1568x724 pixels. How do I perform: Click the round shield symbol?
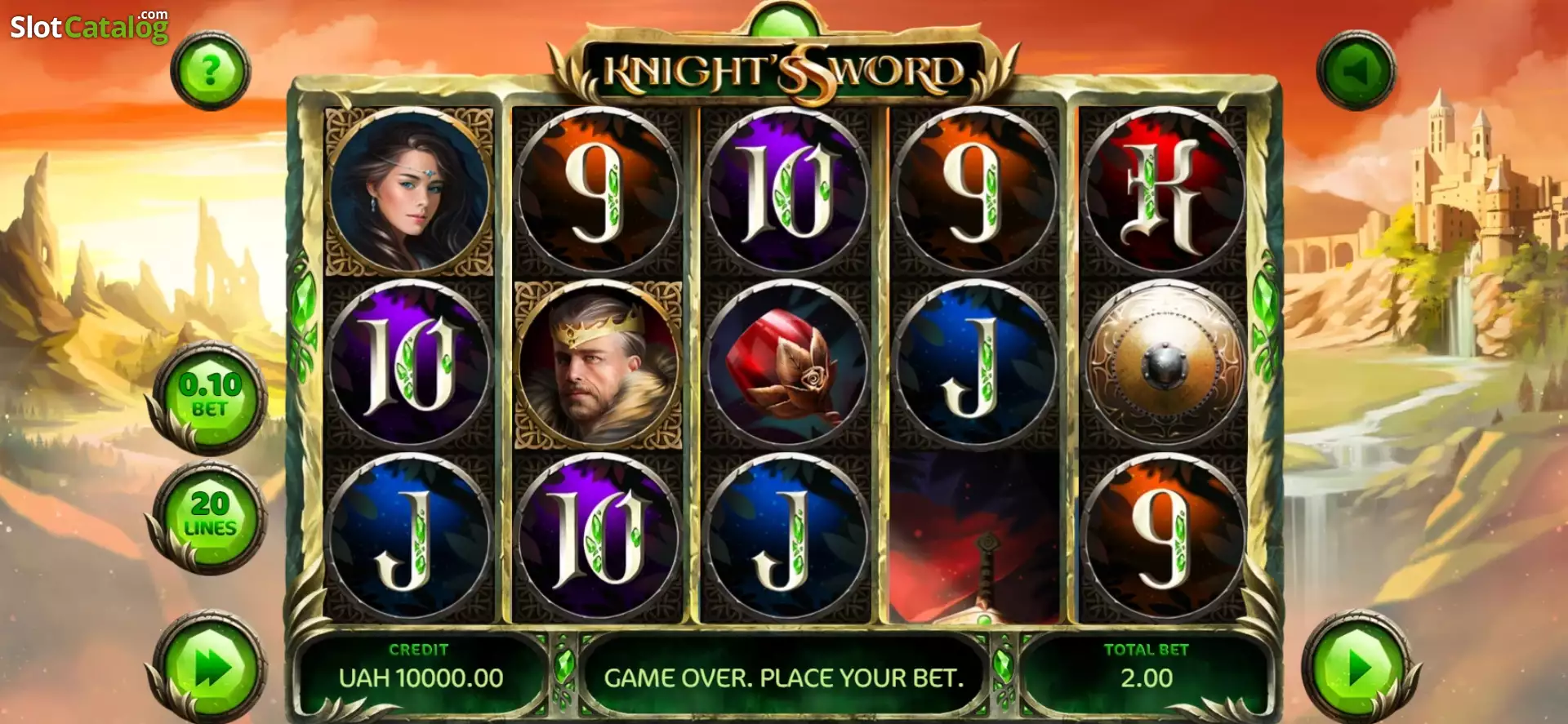(1164, 364)
